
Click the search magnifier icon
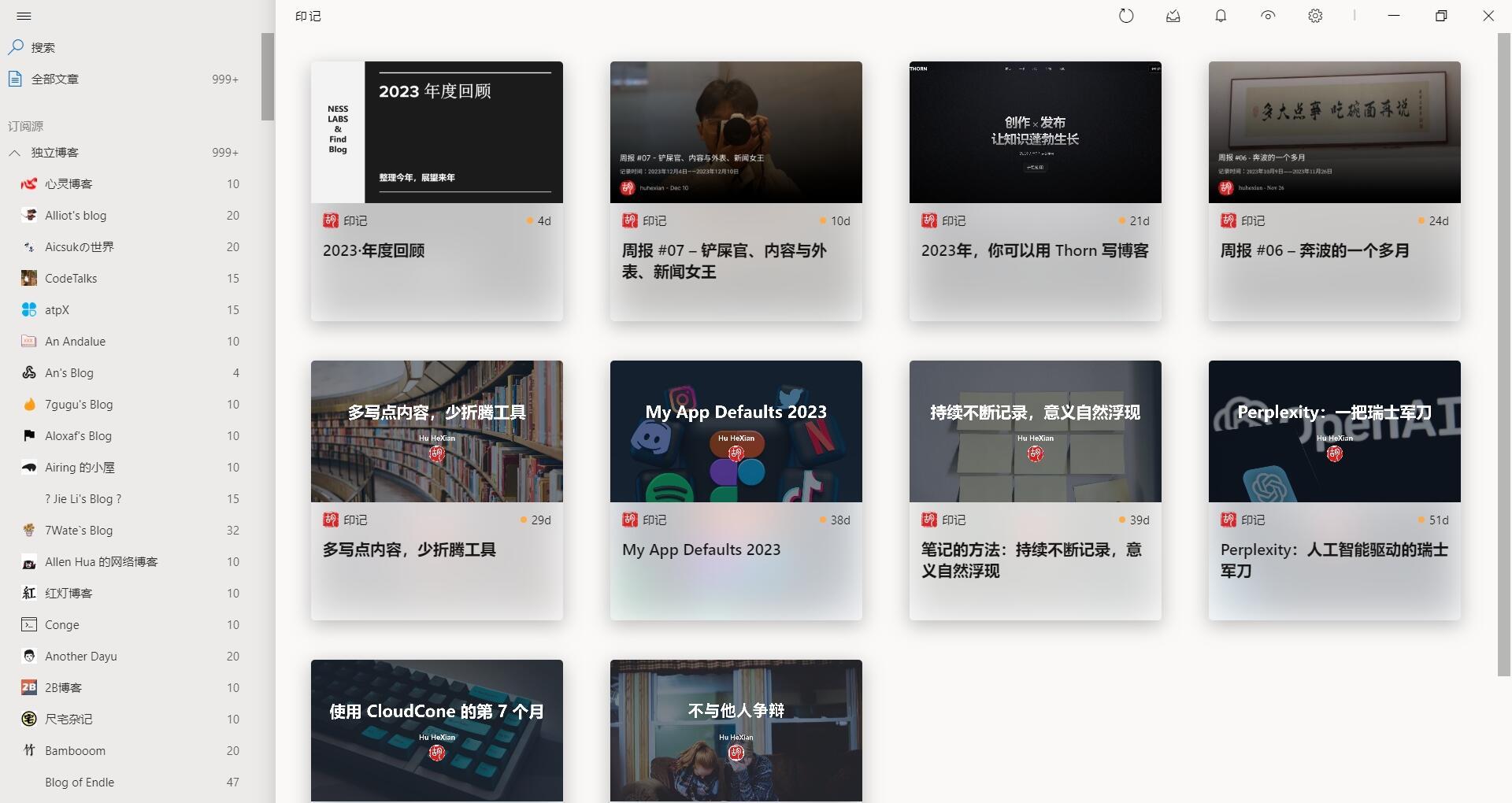pos(16,47)
